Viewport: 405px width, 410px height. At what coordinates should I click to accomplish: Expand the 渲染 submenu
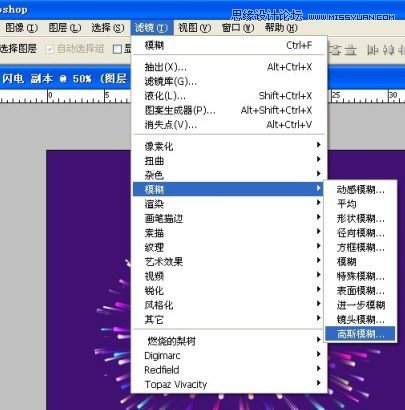[229, 204]
